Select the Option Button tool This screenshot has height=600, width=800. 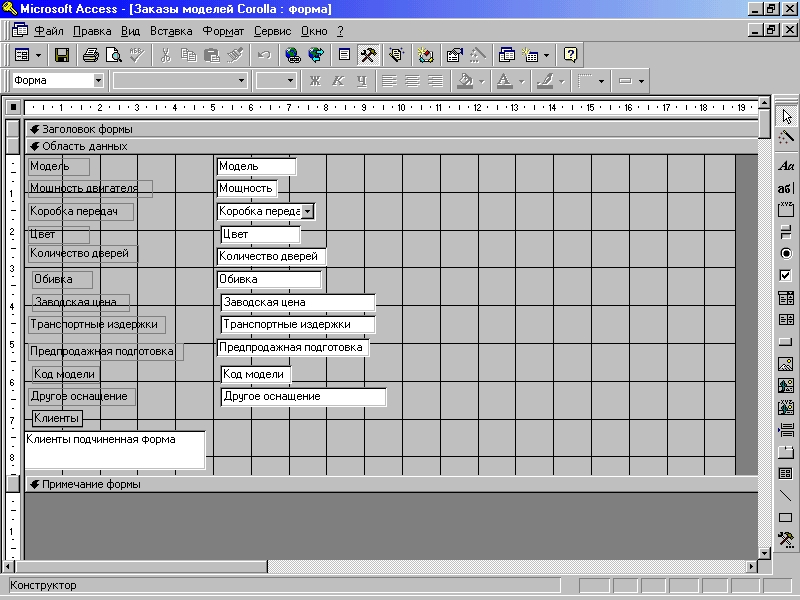coord(786,254)
